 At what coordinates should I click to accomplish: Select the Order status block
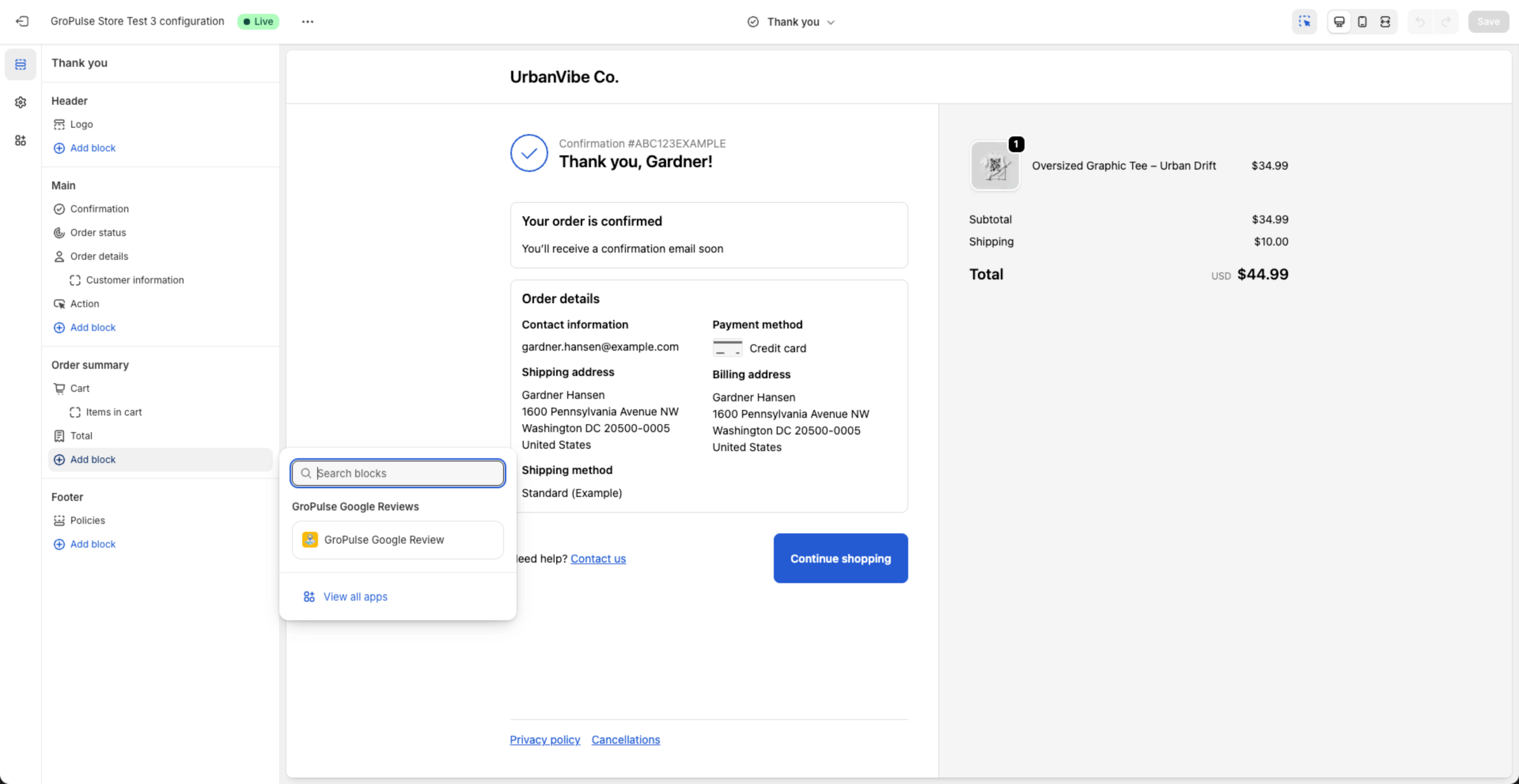(98, 232)
